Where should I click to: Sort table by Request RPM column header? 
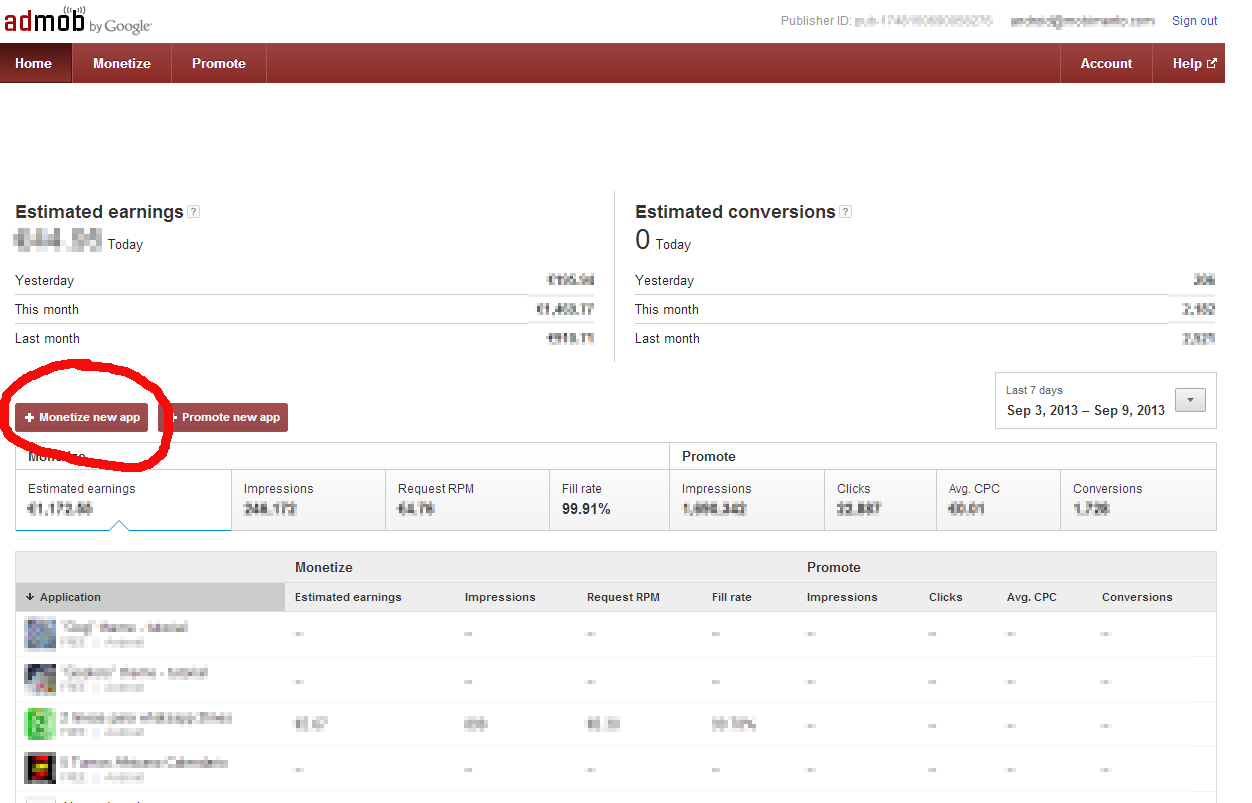coord(623,597)
